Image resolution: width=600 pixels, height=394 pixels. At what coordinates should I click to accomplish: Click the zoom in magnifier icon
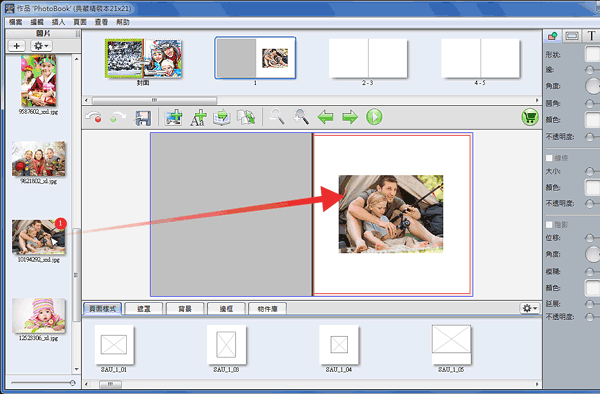(301, 117)
